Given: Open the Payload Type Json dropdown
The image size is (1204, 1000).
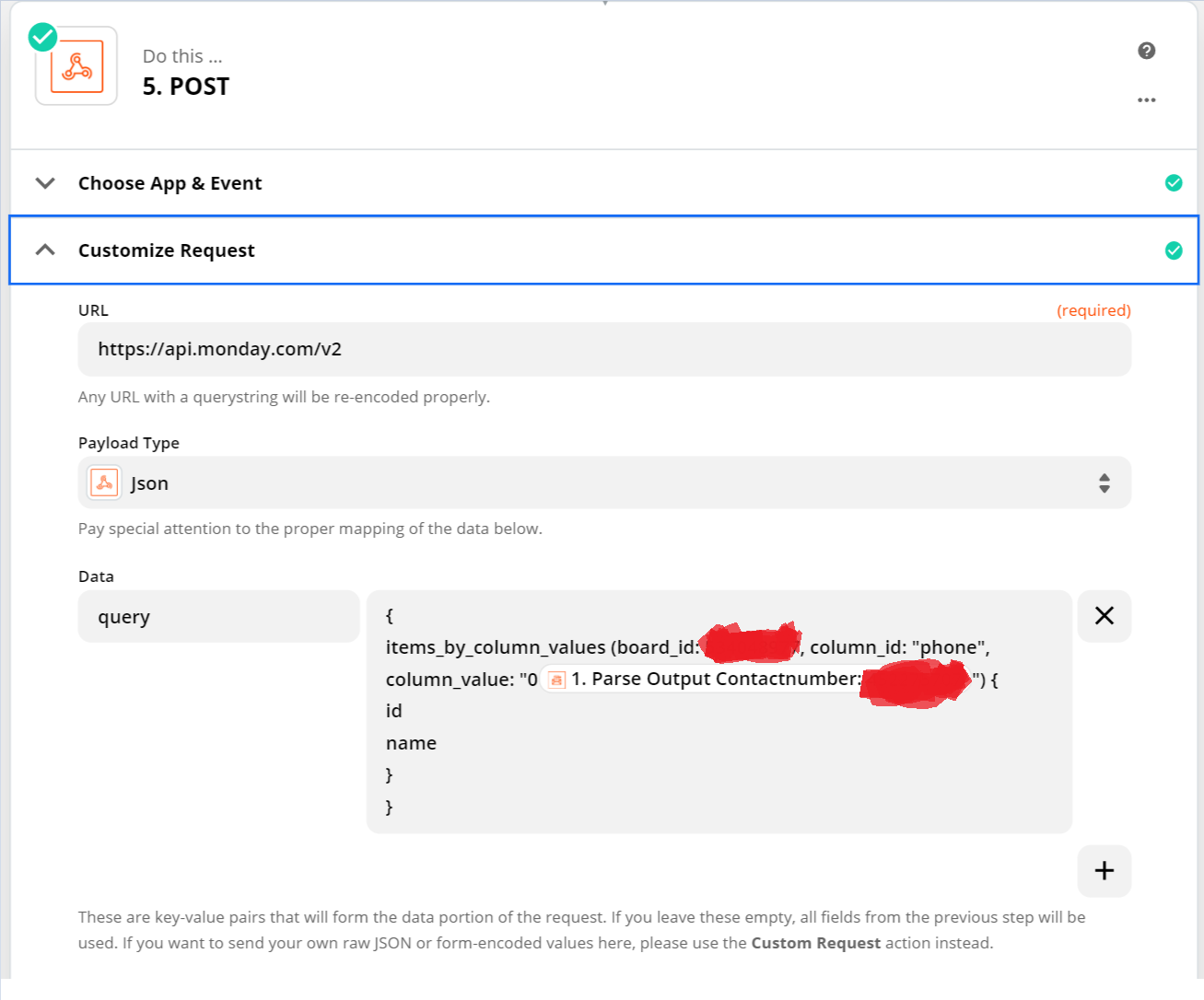Looking at the screenshot, I should (x=604, y=483).
